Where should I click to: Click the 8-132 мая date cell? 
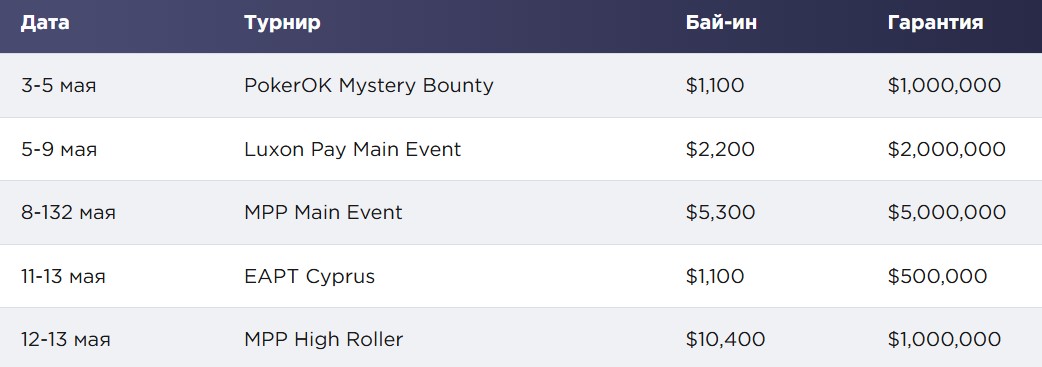[x=68, y=213]
